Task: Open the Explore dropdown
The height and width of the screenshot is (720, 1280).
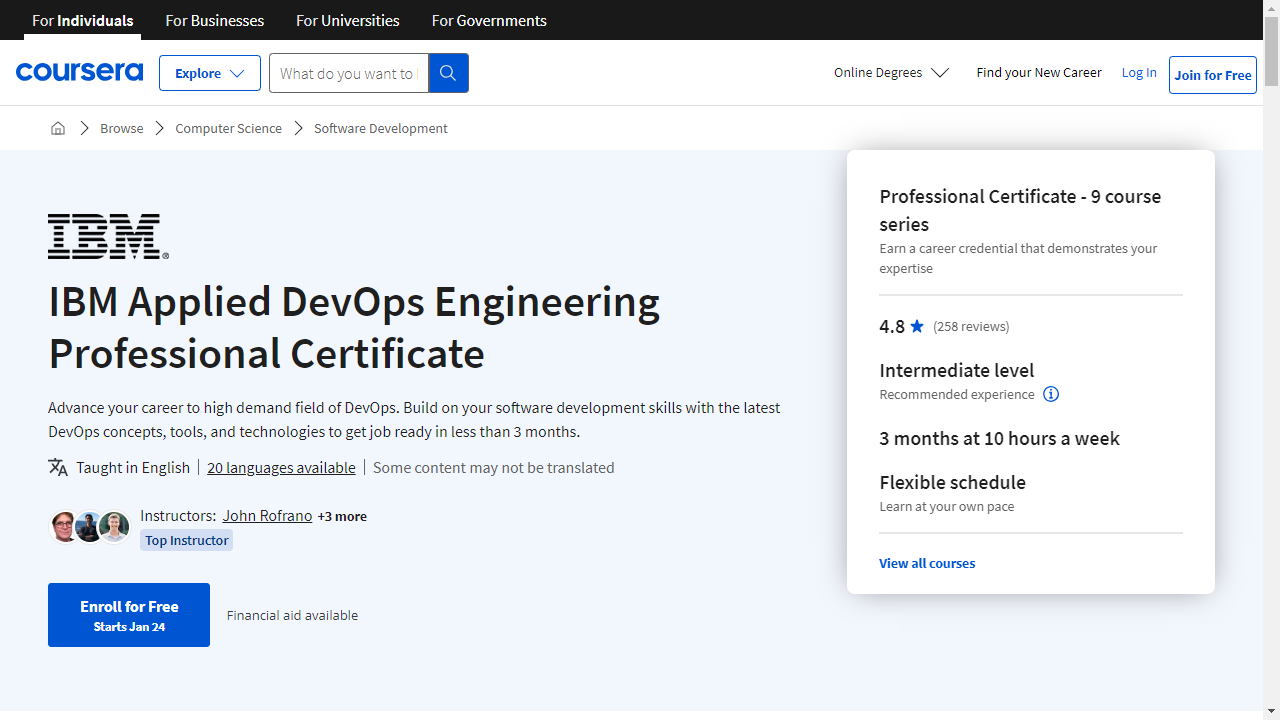Action: pyautogui.click(x=210, y=73)
